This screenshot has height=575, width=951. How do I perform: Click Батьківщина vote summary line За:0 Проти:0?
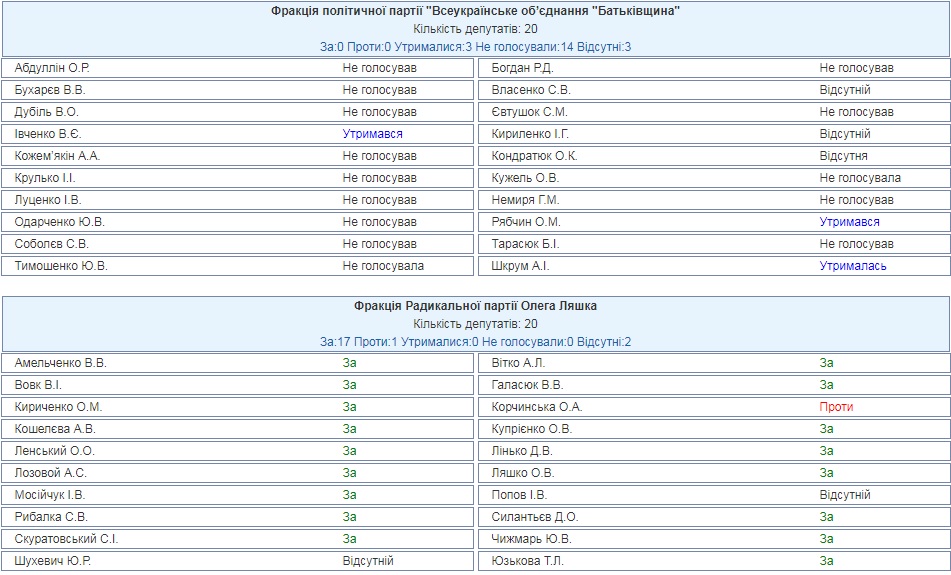(476, 47)
